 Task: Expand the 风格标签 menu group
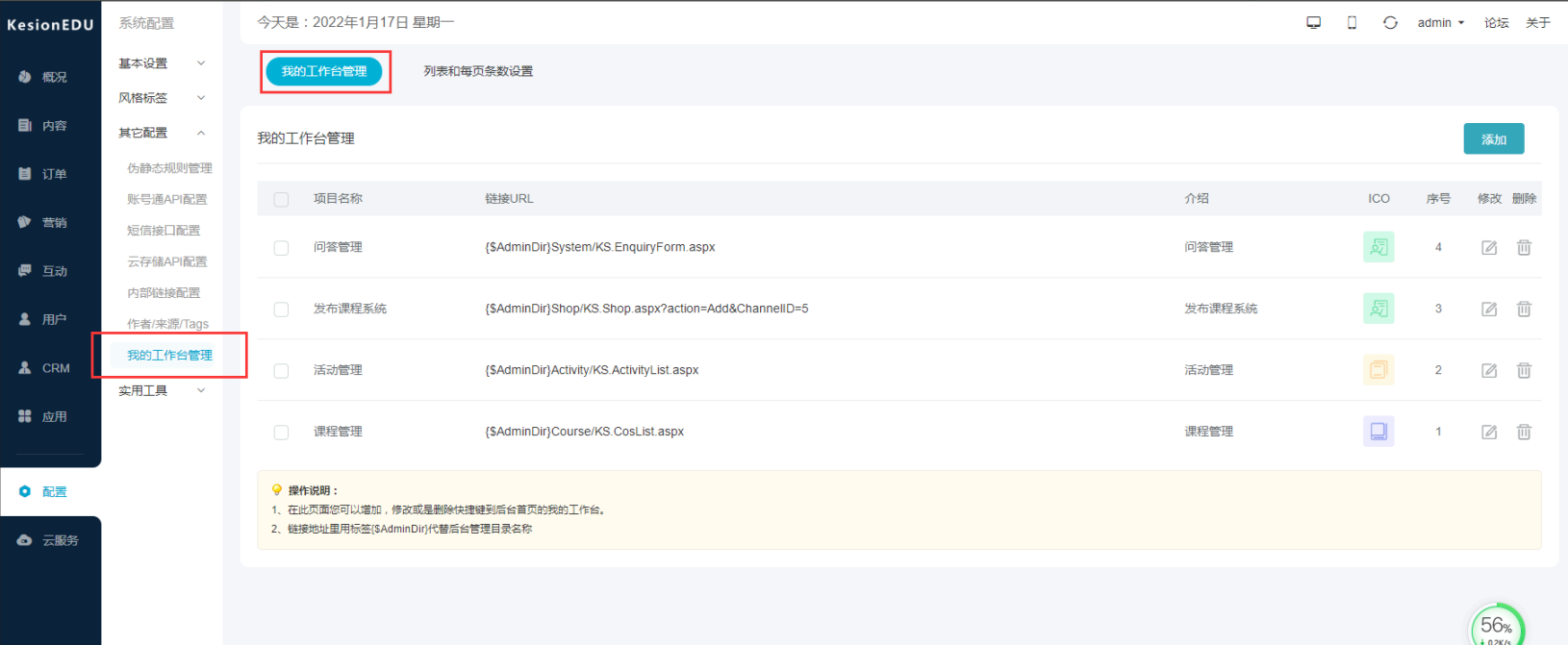(x=162, y=98)
